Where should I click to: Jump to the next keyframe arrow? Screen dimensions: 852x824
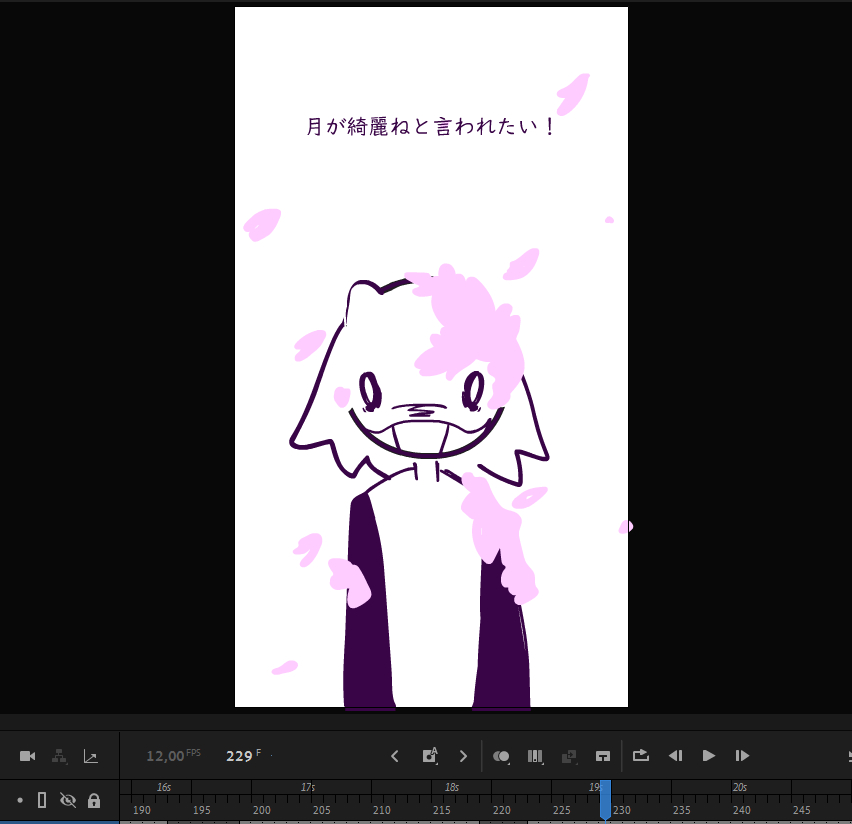pyautogui.click(x=463, y=756)
